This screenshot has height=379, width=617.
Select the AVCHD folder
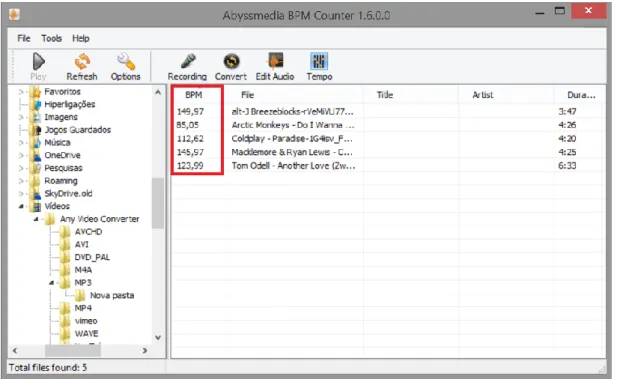88,232
